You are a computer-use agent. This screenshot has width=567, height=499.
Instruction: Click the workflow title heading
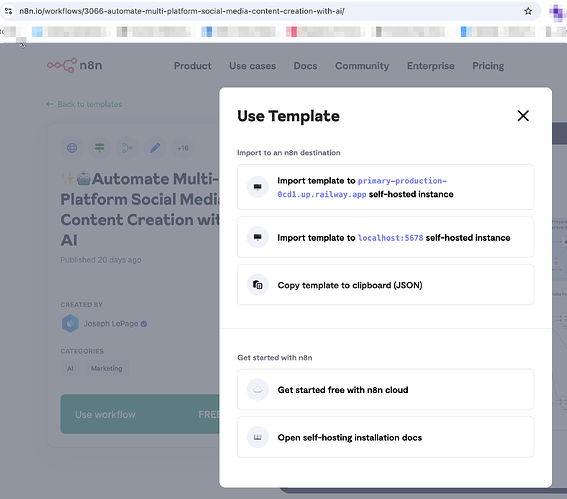click(x=140, y=209)
